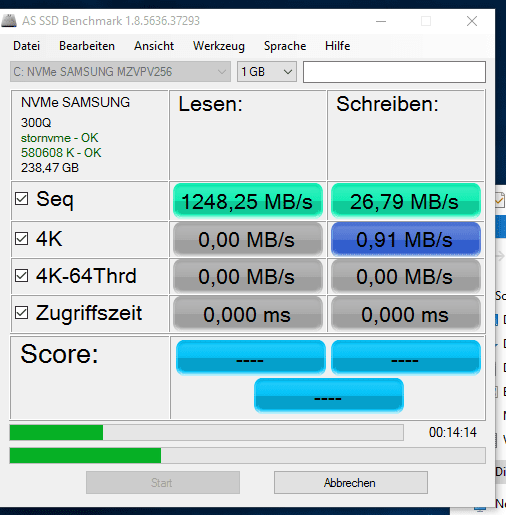This screenshot has width=506, height=515.
Task: Click the Schreiben: column header
Action: pyautogui.click(x=387, y=104)
